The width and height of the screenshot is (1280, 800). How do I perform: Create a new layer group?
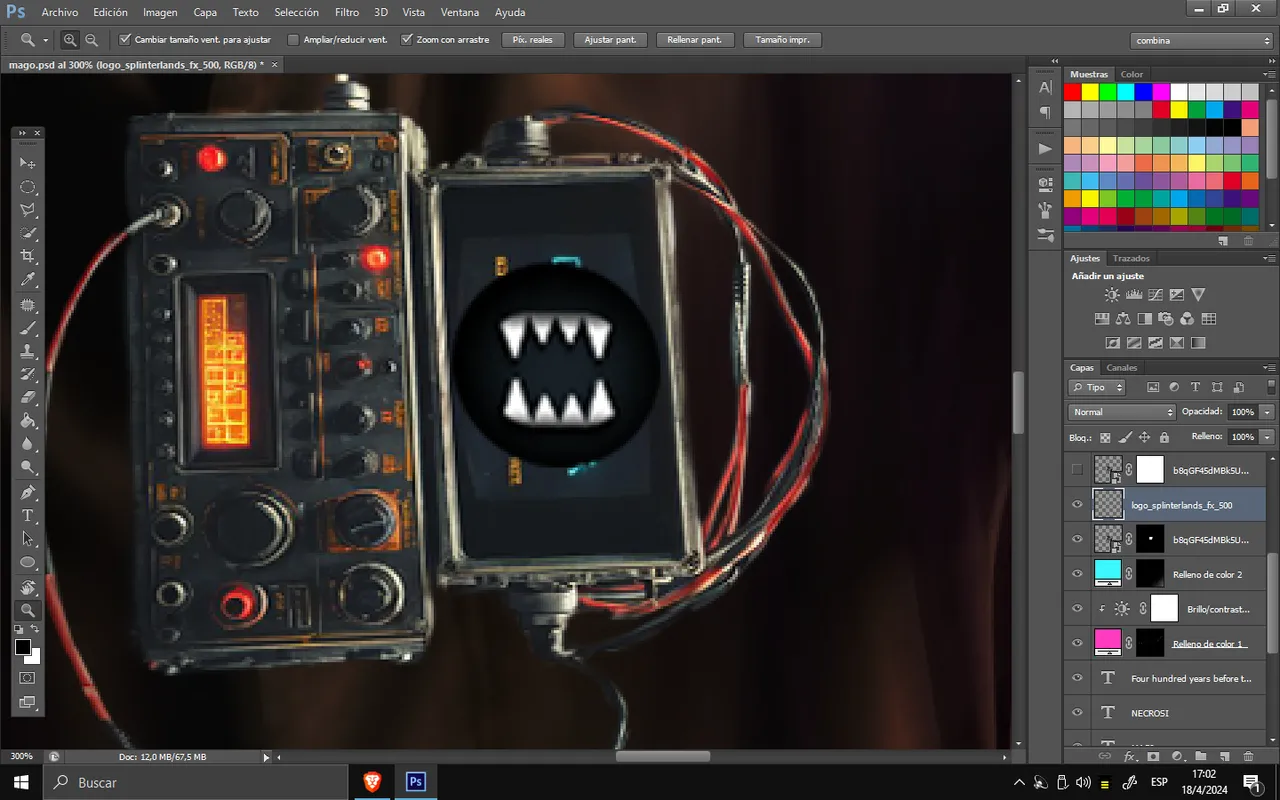click(1201, 756)
